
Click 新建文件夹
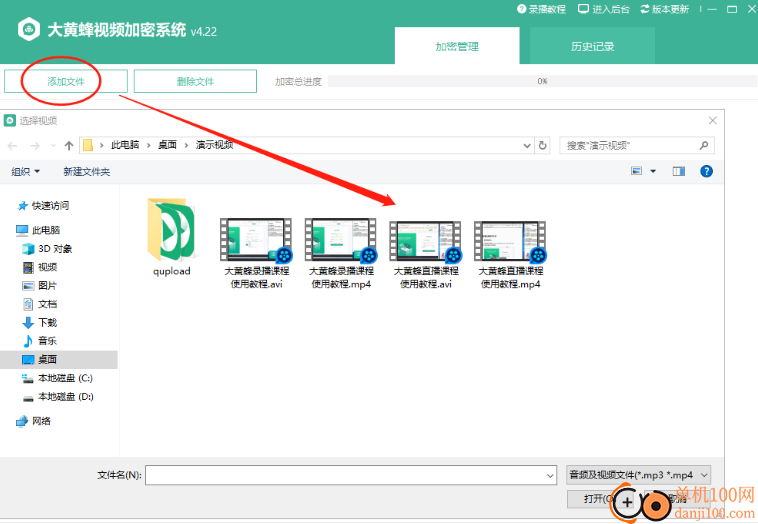click(87, 172)
